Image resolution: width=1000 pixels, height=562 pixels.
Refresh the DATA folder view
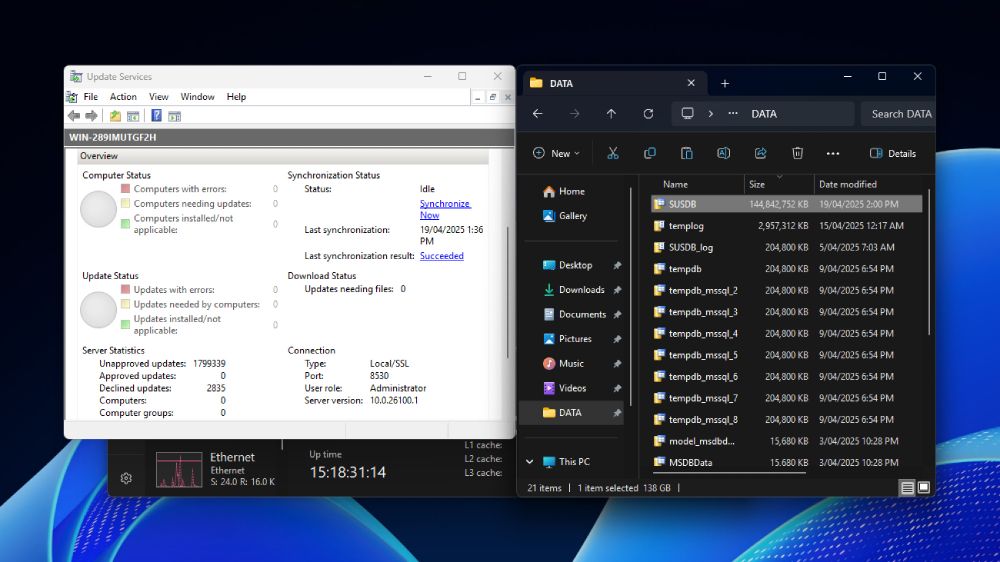(648, 114)
